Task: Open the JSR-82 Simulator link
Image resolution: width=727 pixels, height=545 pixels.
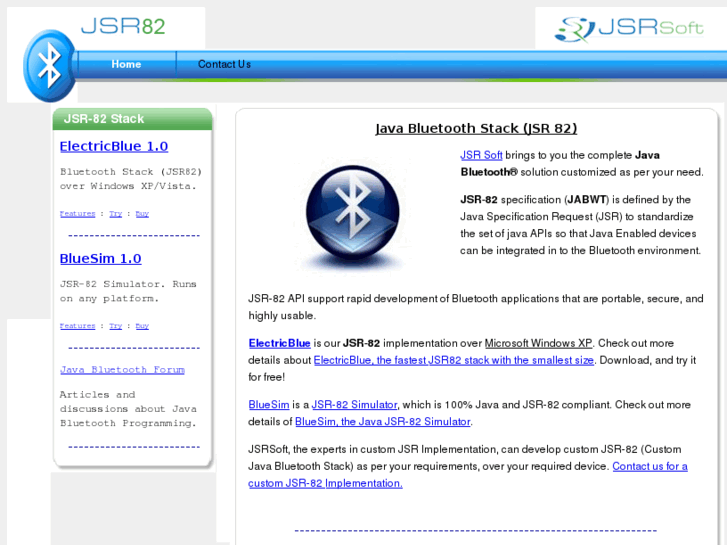Action: (x=354, y=404)
